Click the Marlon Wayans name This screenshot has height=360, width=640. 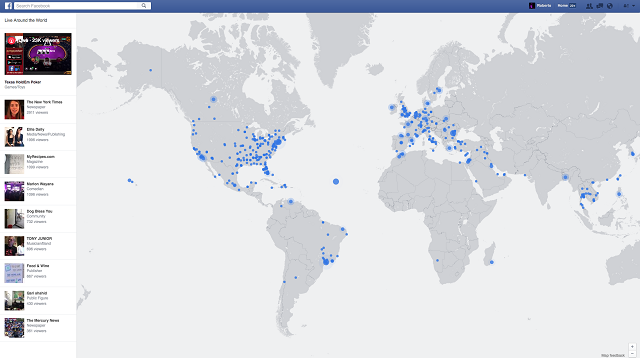coord(40,184)
